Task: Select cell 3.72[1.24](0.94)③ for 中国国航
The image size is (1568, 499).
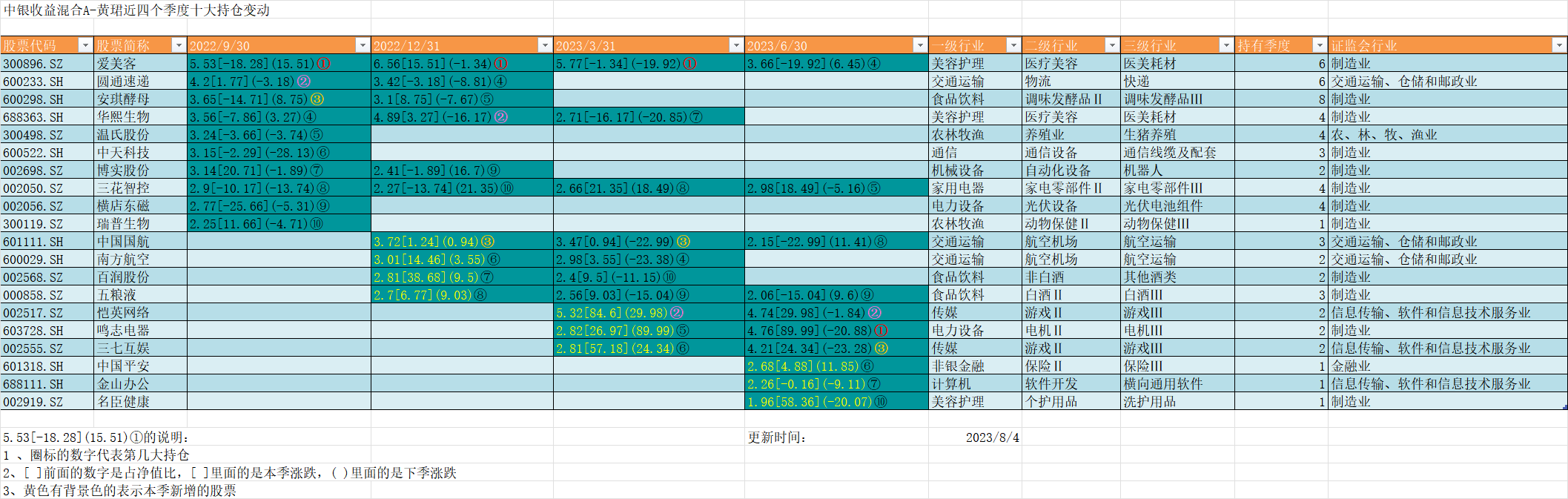Action: 462,242
